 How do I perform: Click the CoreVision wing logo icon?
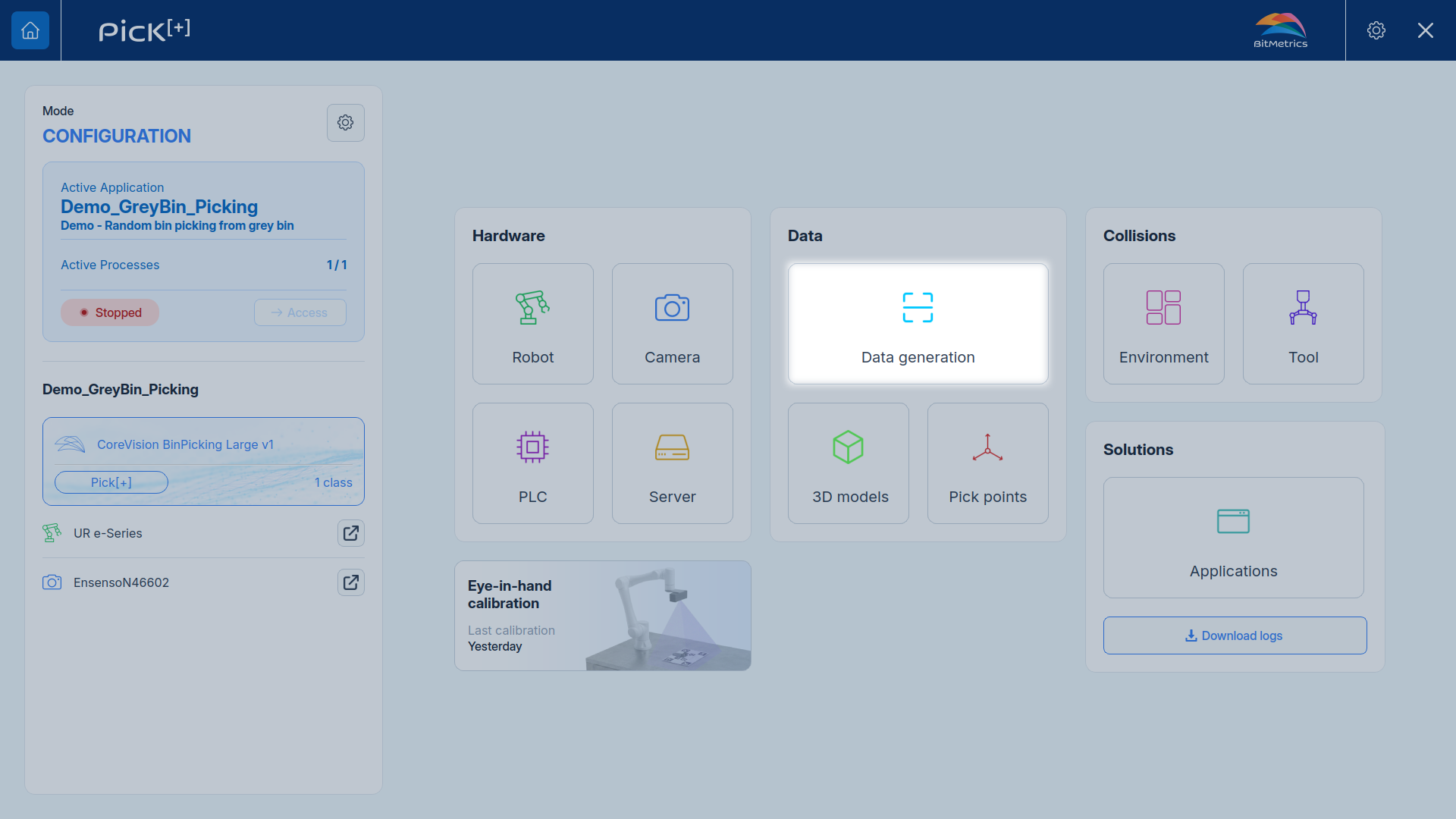point(70,444)
